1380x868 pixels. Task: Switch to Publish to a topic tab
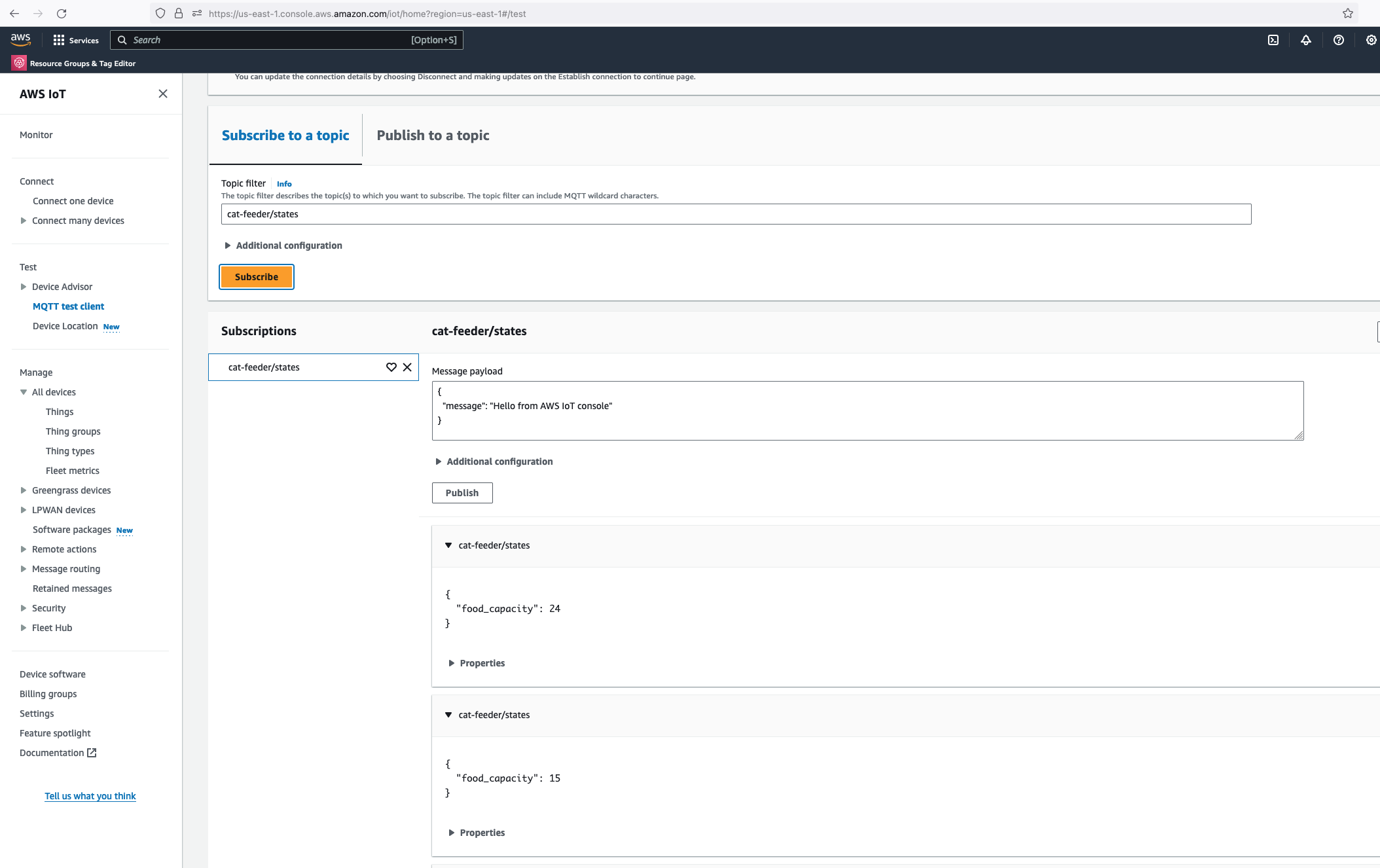[433, 136]
